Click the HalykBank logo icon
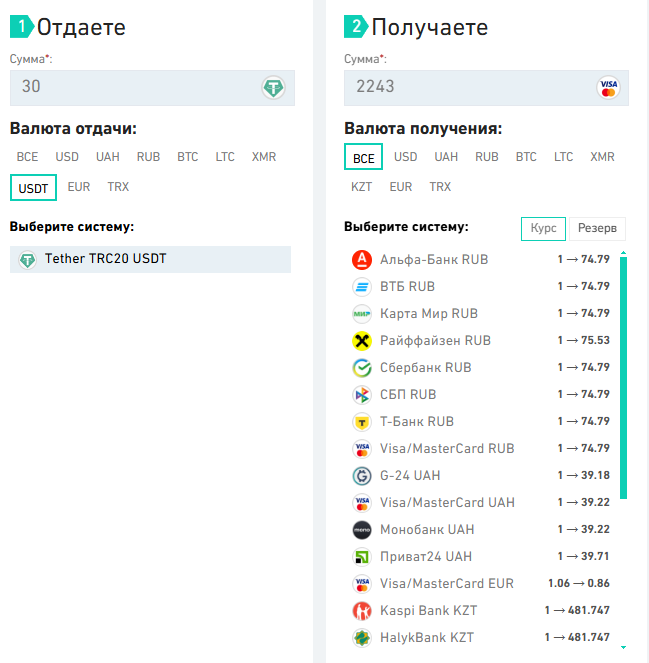 point(362,638)
